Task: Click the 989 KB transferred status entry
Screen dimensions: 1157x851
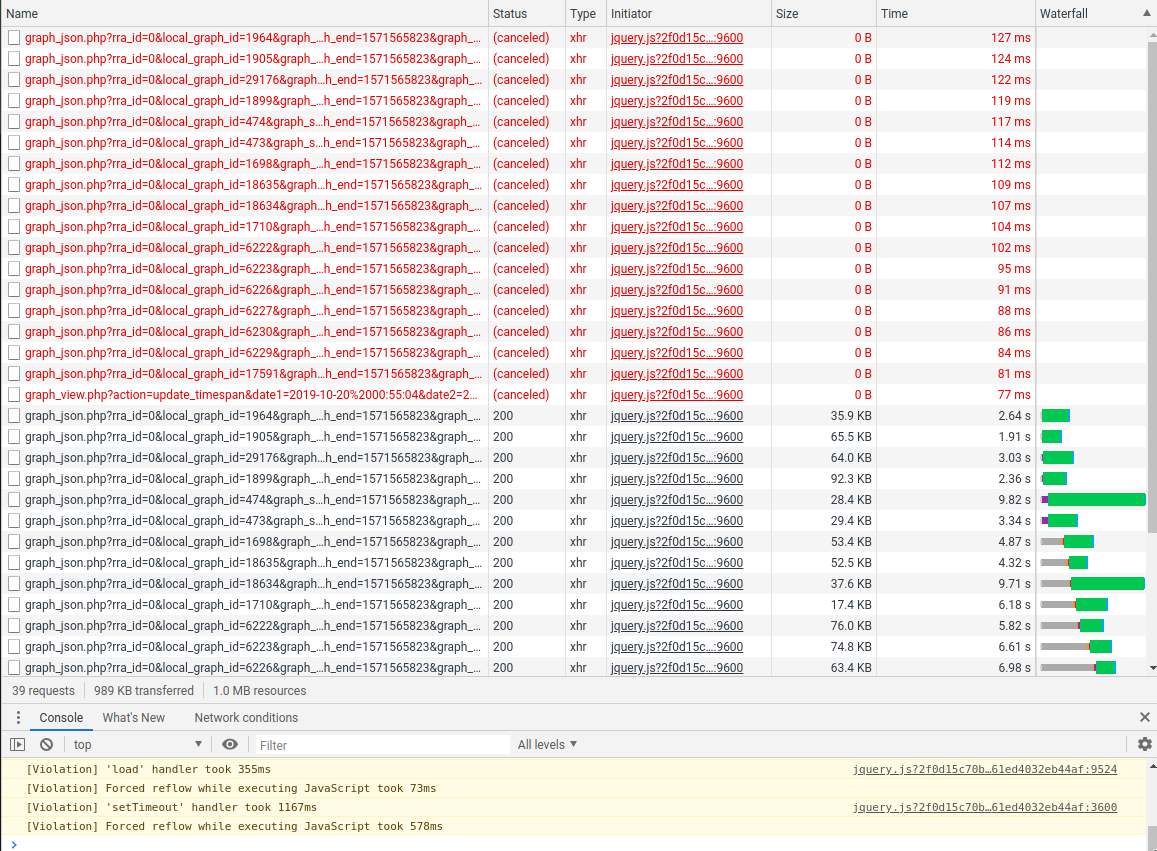Action: pos(144,691)
